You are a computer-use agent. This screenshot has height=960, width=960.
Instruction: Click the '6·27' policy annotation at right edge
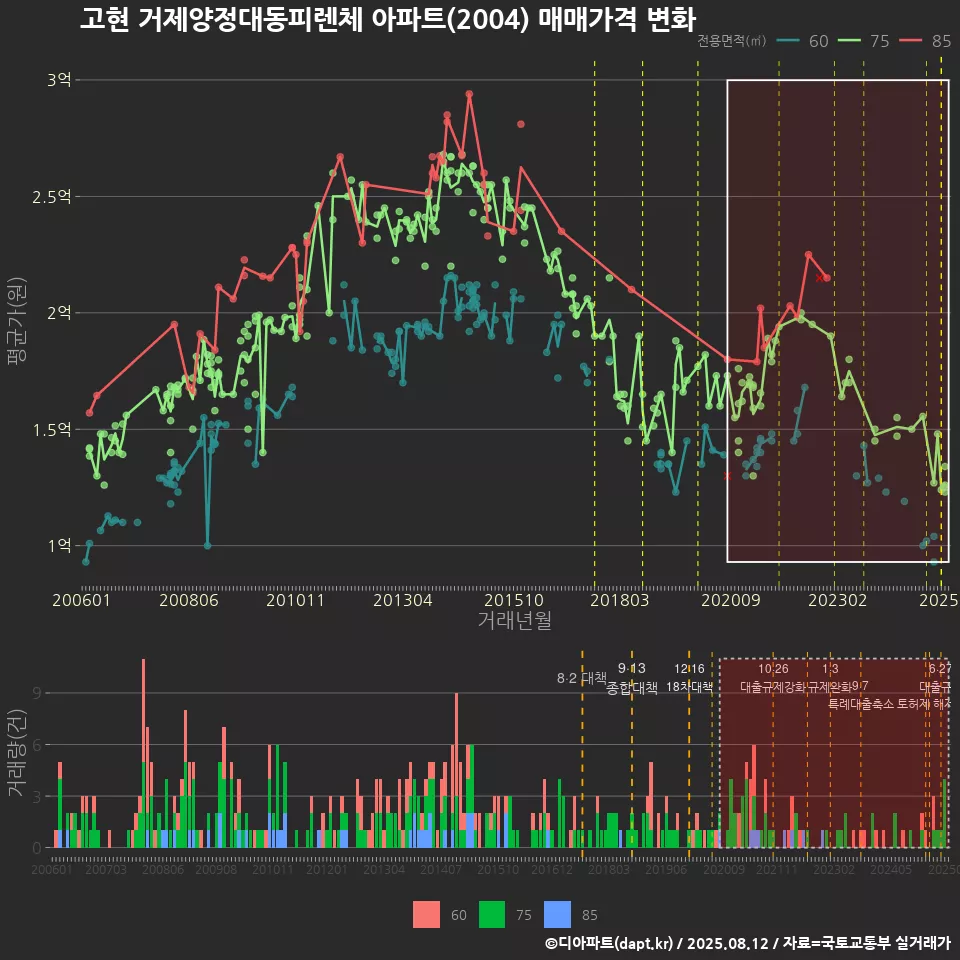tap(940, 669)
